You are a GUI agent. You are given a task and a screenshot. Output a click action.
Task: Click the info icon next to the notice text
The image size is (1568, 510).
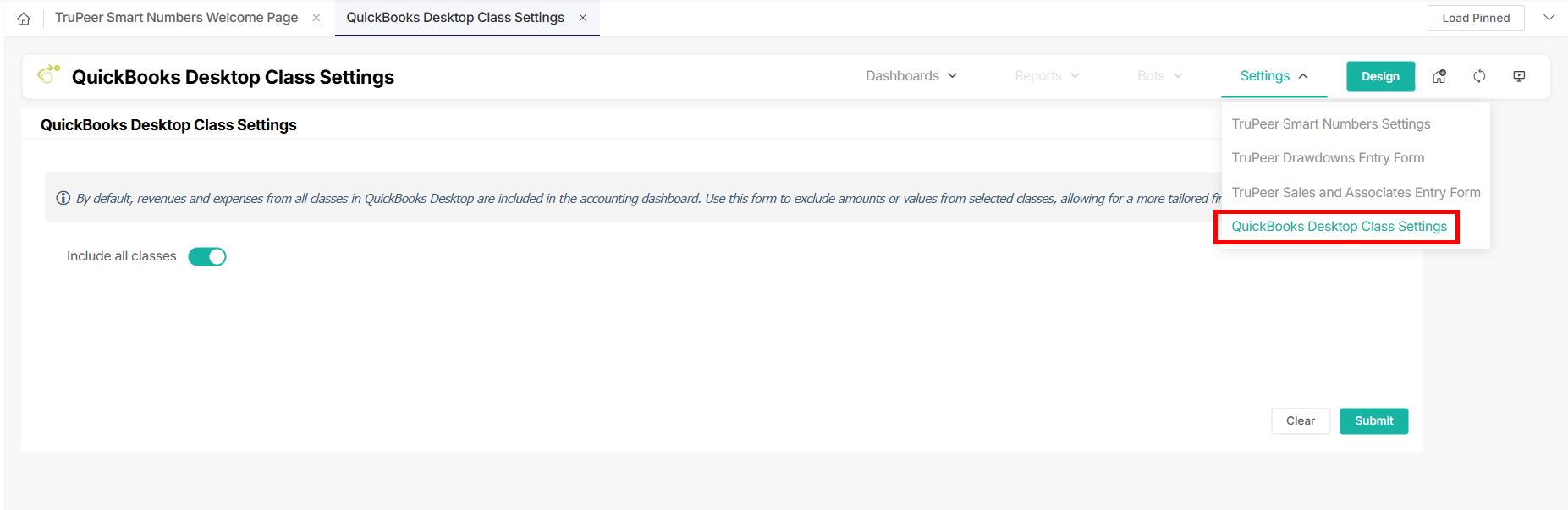[62, 198]
